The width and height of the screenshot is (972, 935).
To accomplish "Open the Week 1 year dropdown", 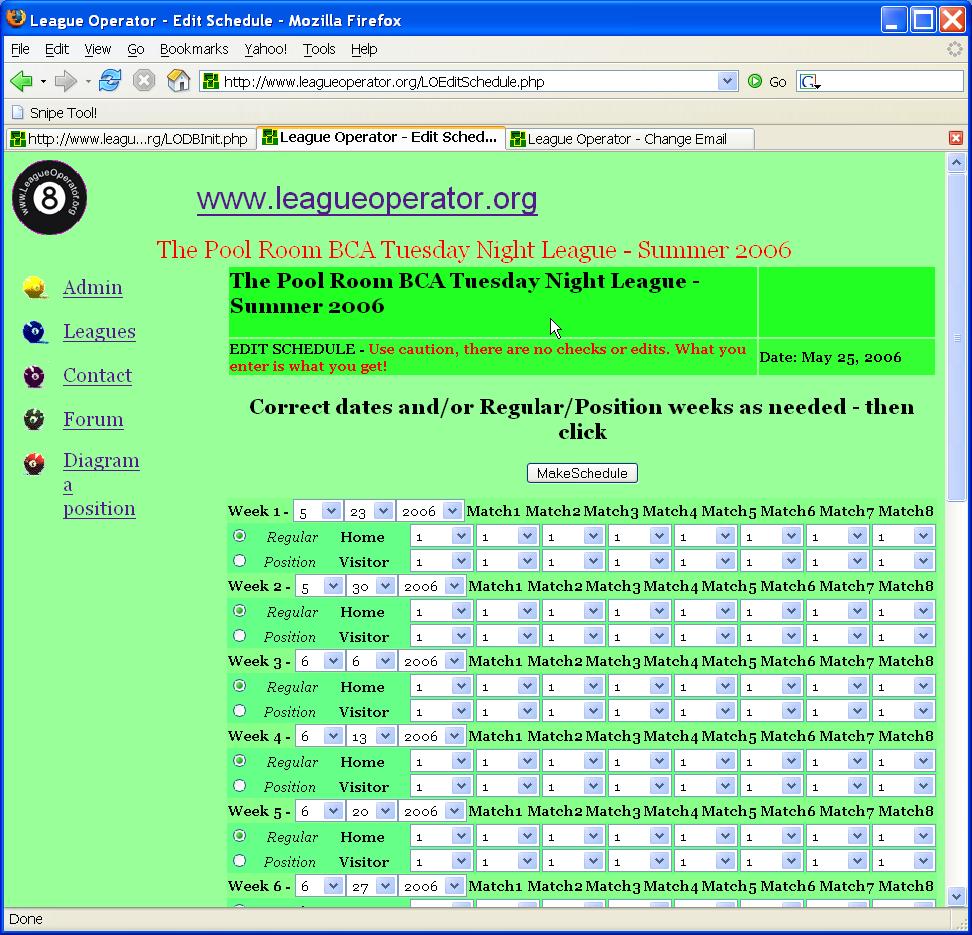I will click(430, 511).
